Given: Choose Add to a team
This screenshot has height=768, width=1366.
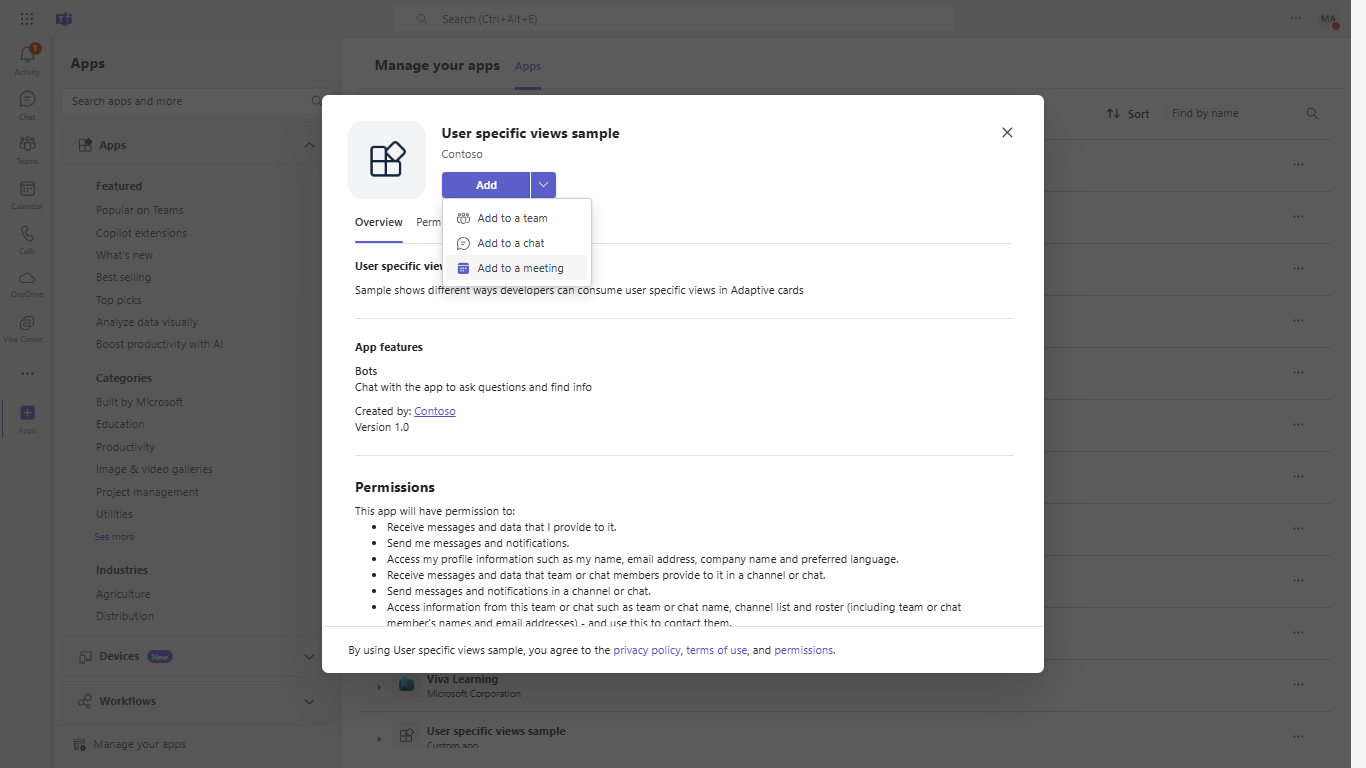Looking at the screenshot, I should (x=517, y=218).
